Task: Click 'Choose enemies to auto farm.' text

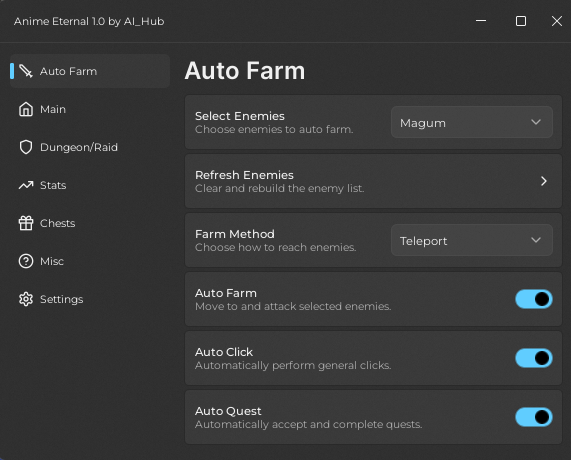Action: point(274,130)
